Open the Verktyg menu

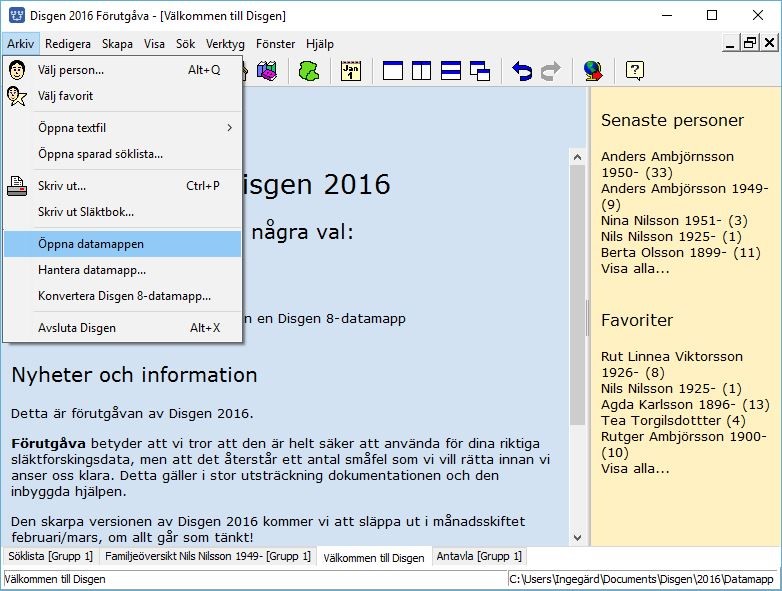(225, 44)
